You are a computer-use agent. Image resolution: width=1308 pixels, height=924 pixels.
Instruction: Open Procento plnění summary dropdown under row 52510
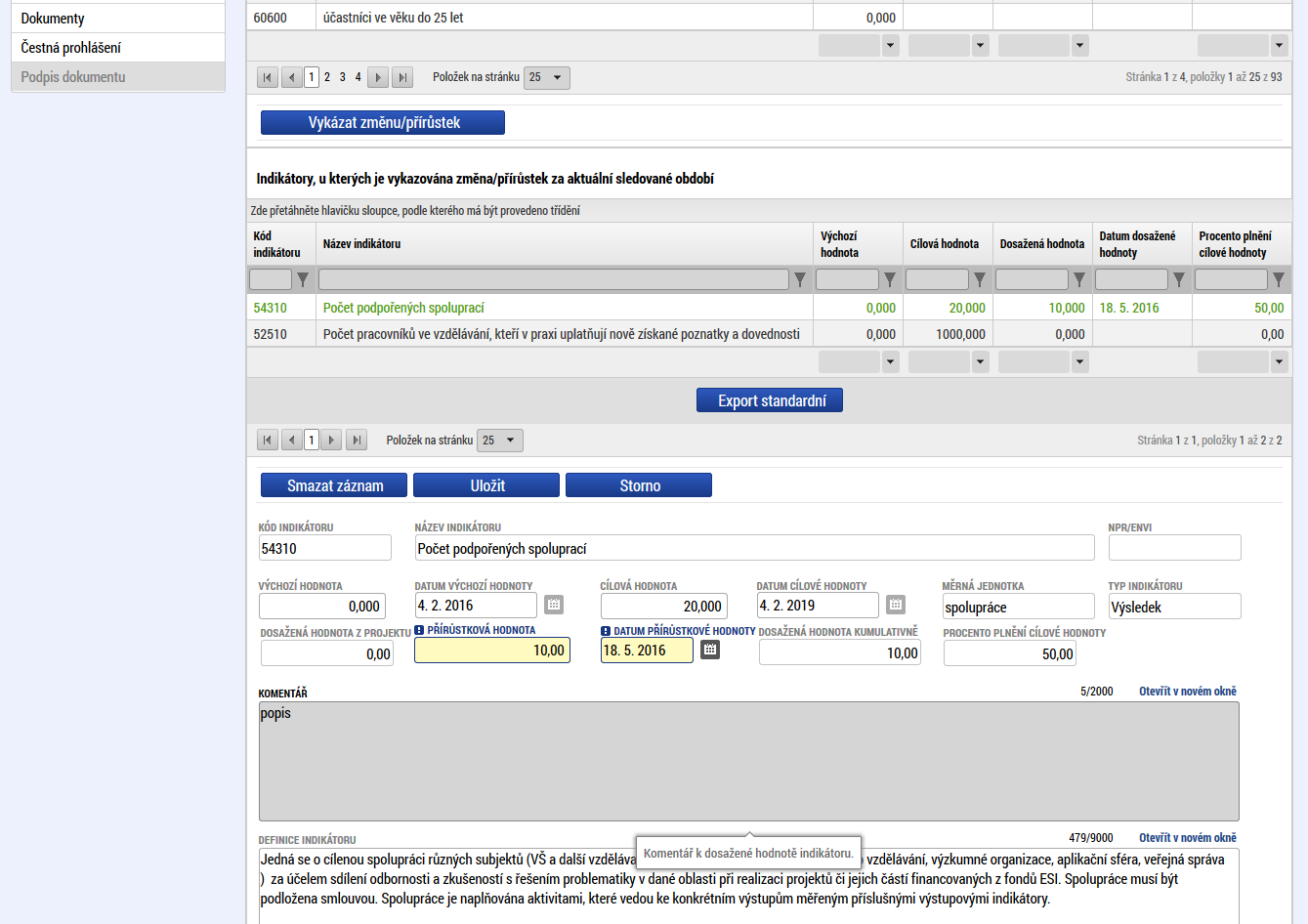1279,361
